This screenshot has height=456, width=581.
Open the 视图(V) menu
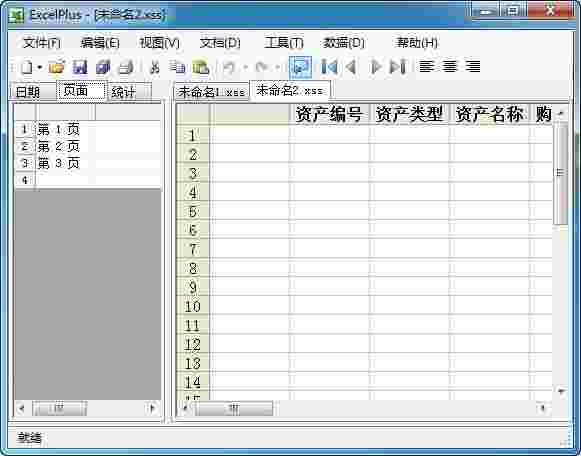pyautogui.click(x=159, y=43)
